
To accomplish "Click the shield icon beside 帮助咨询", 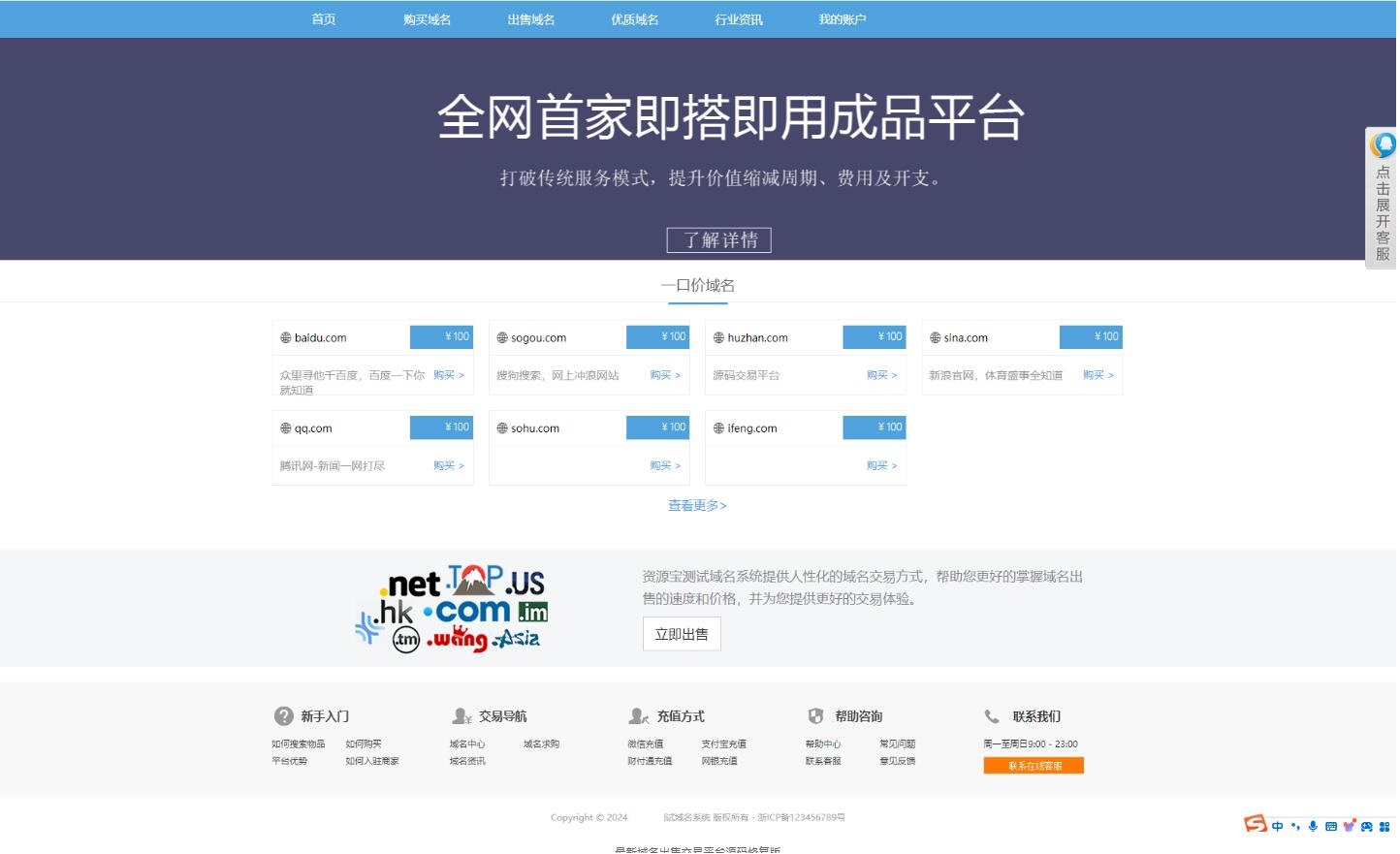I will tap(816, 716).
